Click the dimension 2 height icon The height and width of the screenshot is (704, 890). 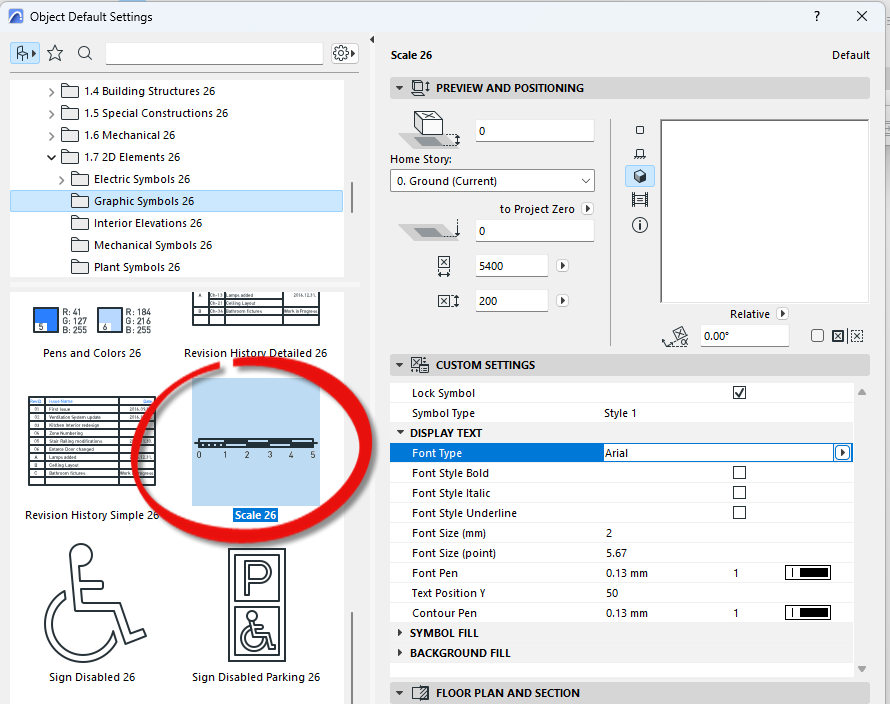click(448, 301)
